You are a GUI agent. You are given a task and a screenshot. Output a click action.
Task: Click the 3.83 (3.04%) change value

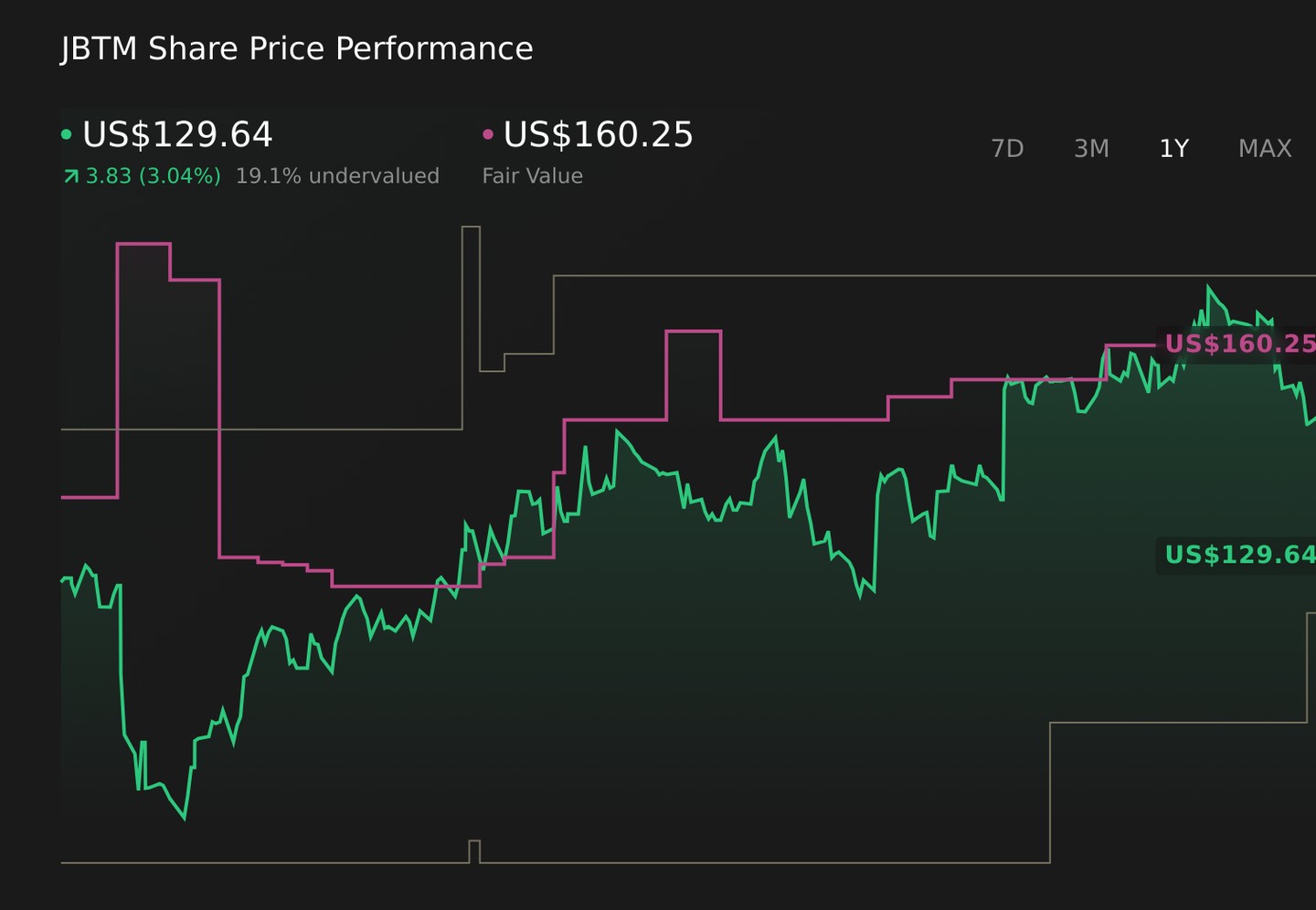pyautogui.click(x=154, y=176)
